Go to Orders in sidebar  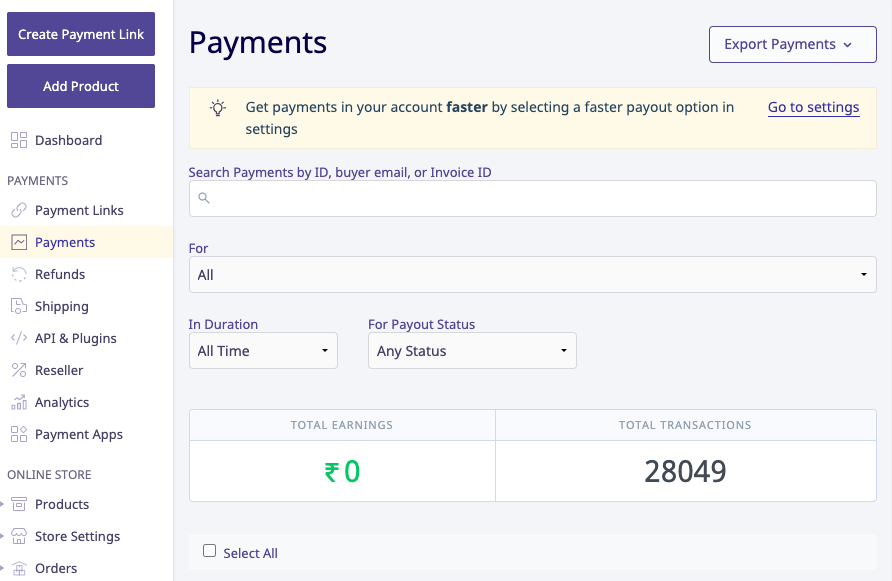pyautogui.click(x=56, y=568)
